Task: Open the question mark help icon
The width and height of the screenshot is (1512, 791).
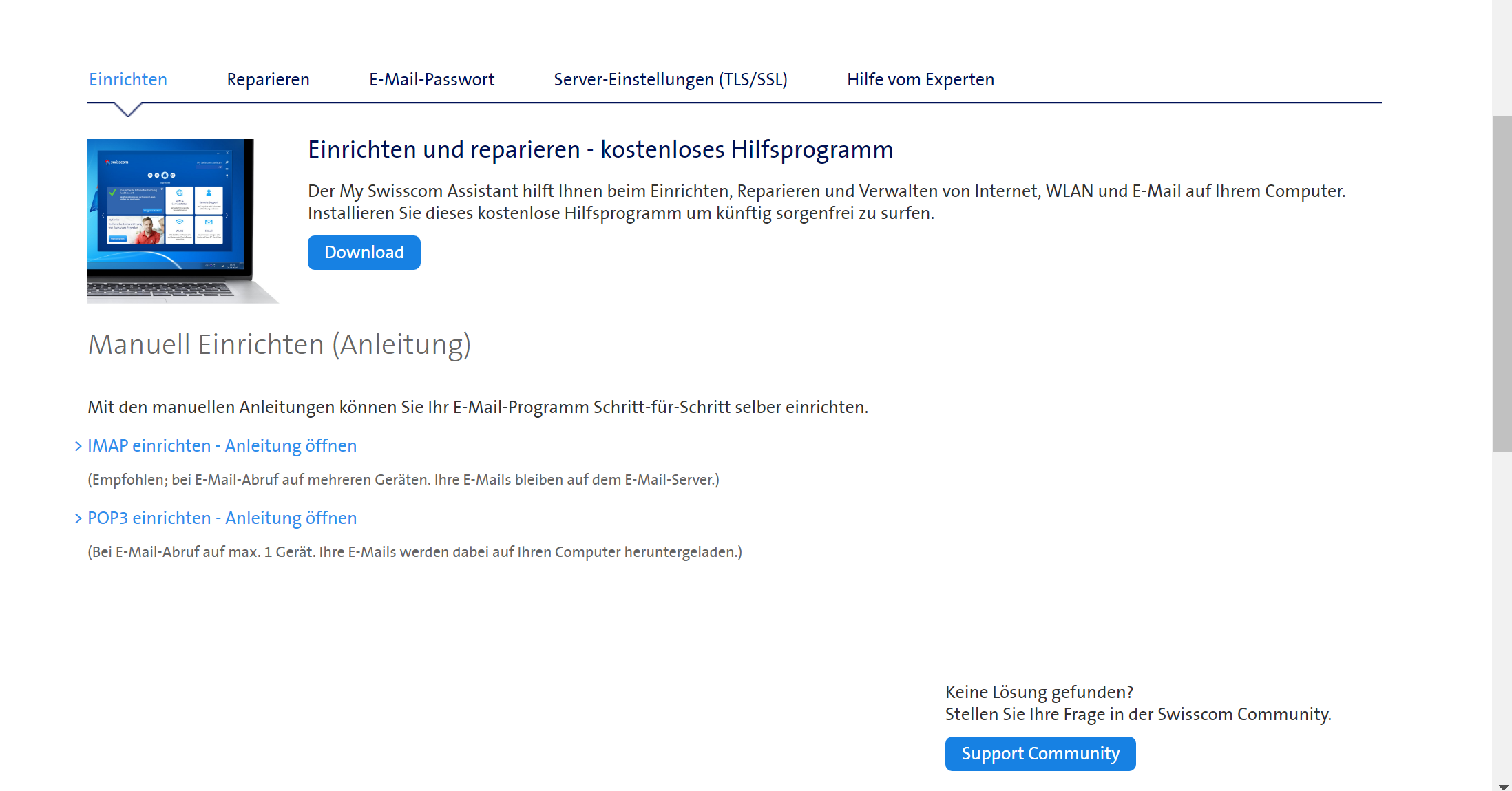Action: coord(227,176)
